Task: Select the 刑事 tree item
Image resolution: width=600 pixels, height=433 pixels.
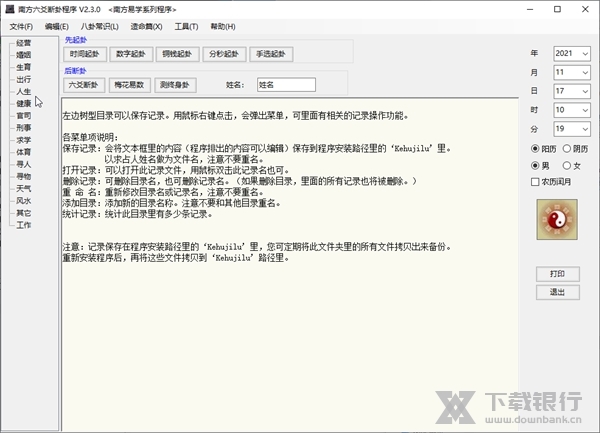Action: point(23,128)
